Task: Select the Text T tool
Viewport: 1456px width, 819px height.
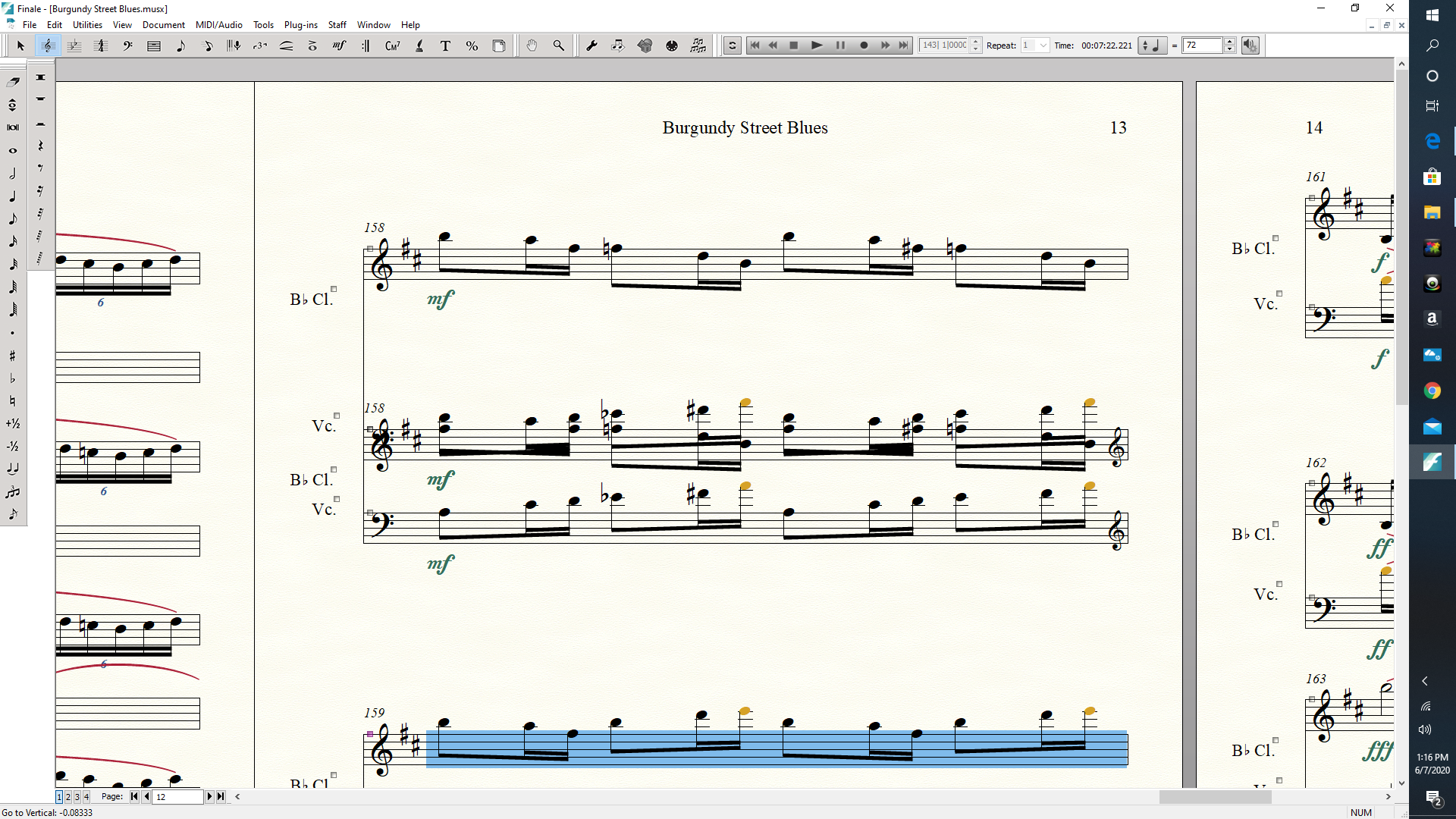Action: click(445, 45)
